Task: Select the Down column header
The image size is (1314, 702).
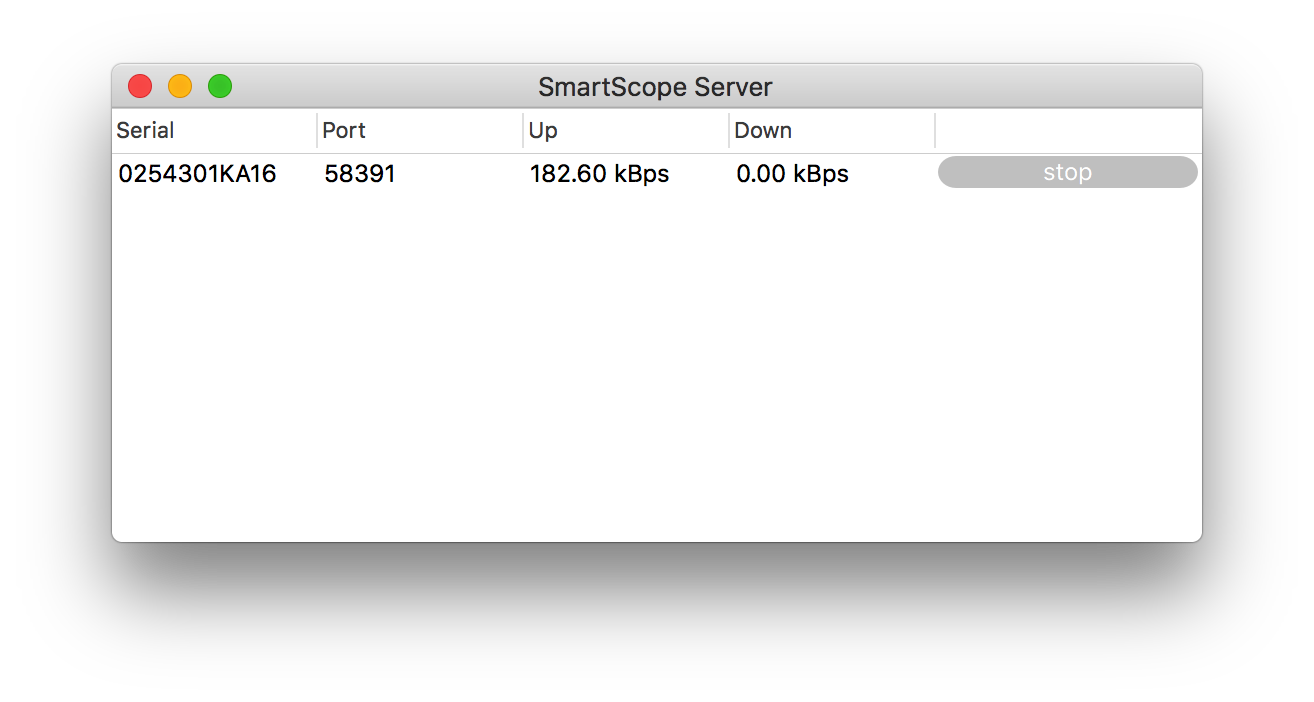Action: pyautogui.click(x=763, y=131)
